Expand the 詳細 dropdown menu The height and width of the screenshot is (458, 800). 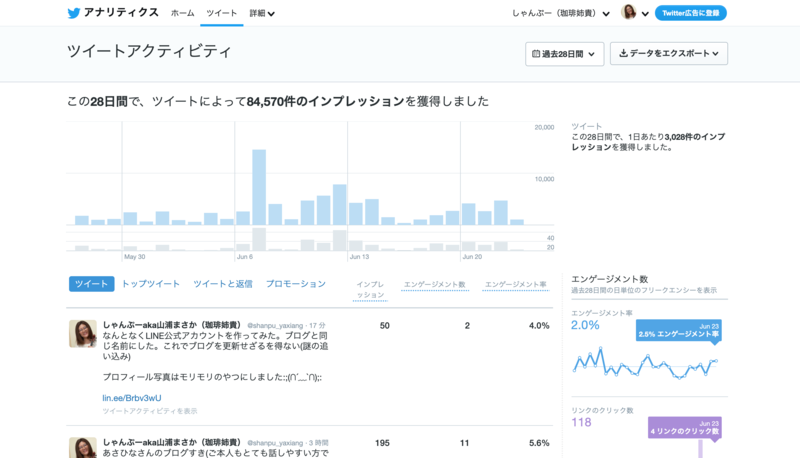(262, 13)
